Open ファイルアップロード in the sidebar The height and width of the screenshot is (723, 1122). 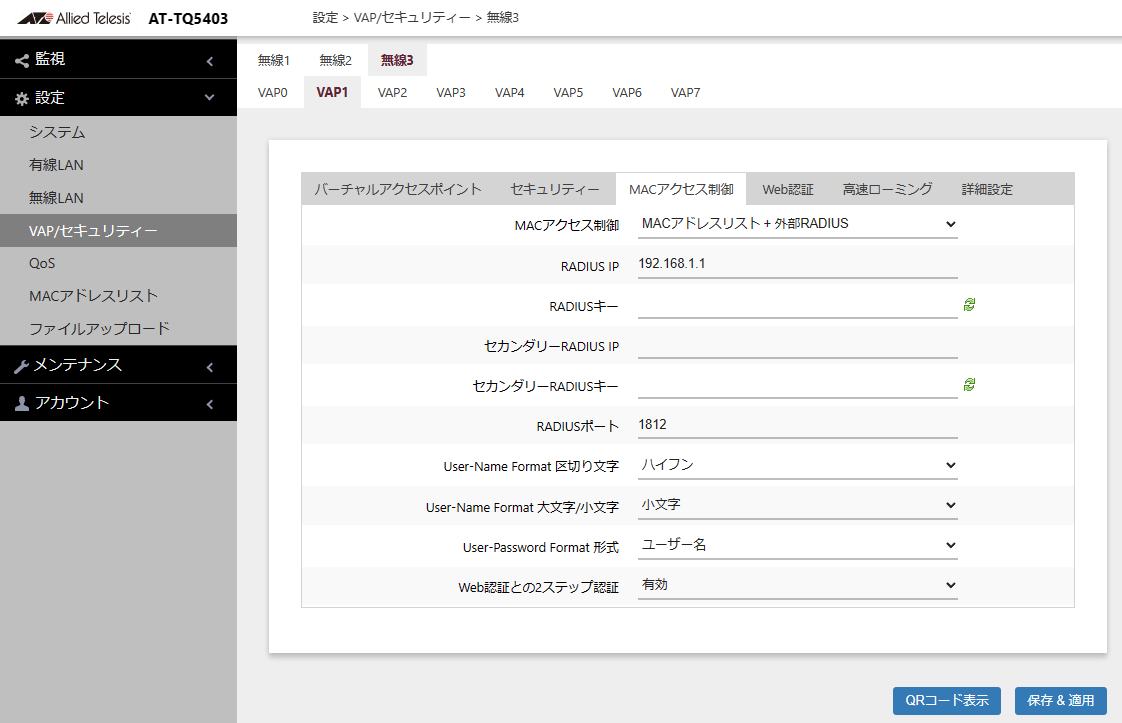[x=118, y=329]
